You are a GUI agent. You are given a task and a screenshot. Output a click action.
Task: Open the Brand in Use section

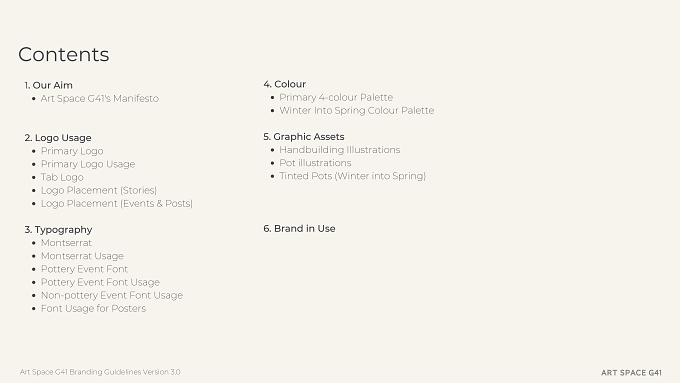coord(299,229)
